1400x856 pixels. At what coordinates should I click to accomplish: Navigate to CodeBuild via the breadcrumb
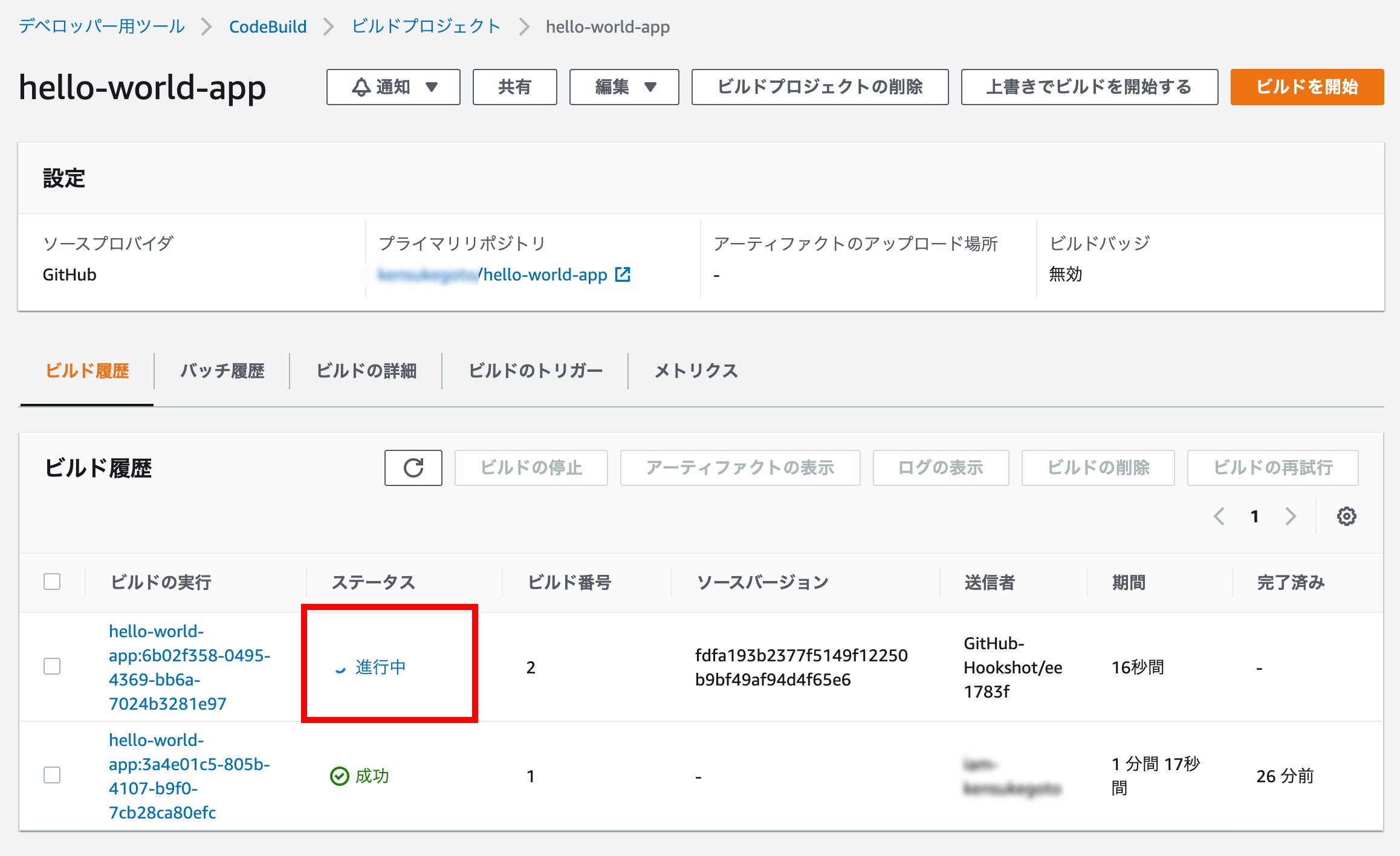[267, 27]
